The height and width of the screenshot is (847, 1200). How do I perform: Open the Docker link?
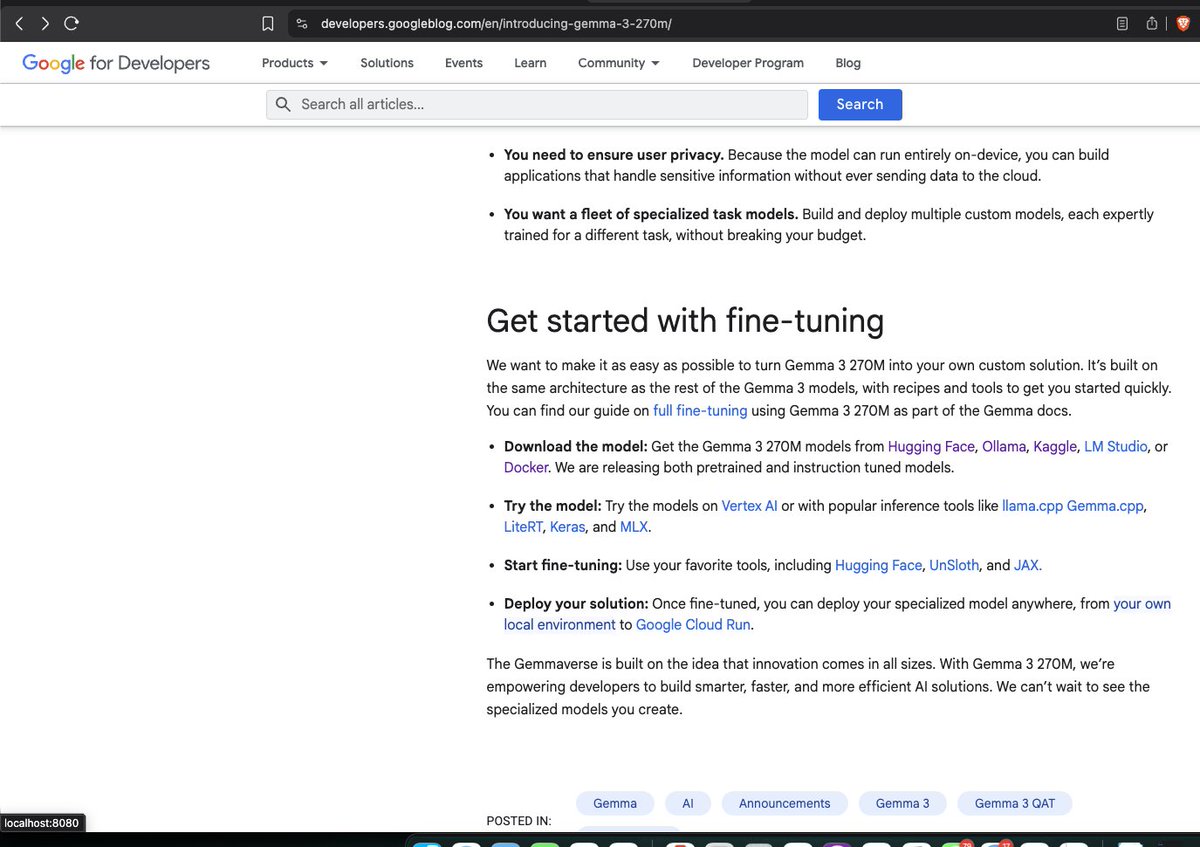pyautogui.click(x=526, y=467)
